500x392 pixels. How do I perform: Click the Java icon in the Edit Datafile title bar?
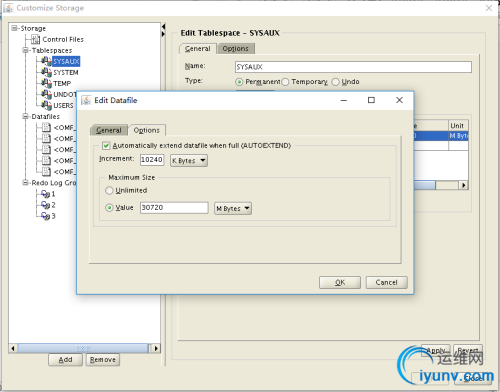pos(86,100)
